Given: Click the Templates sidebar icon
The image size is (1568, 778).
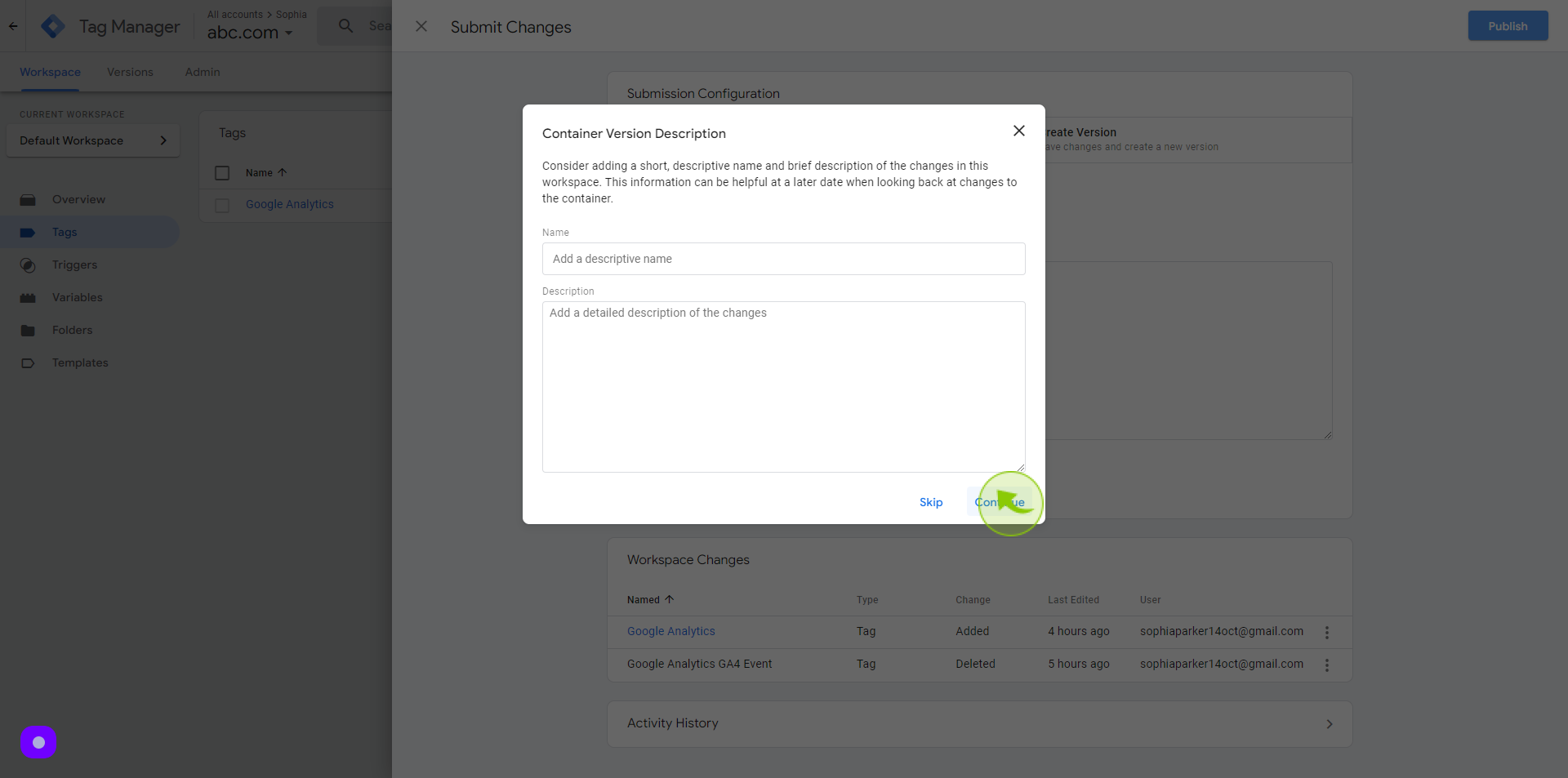Looking at the screenshot, I should [x=28, y=363].
